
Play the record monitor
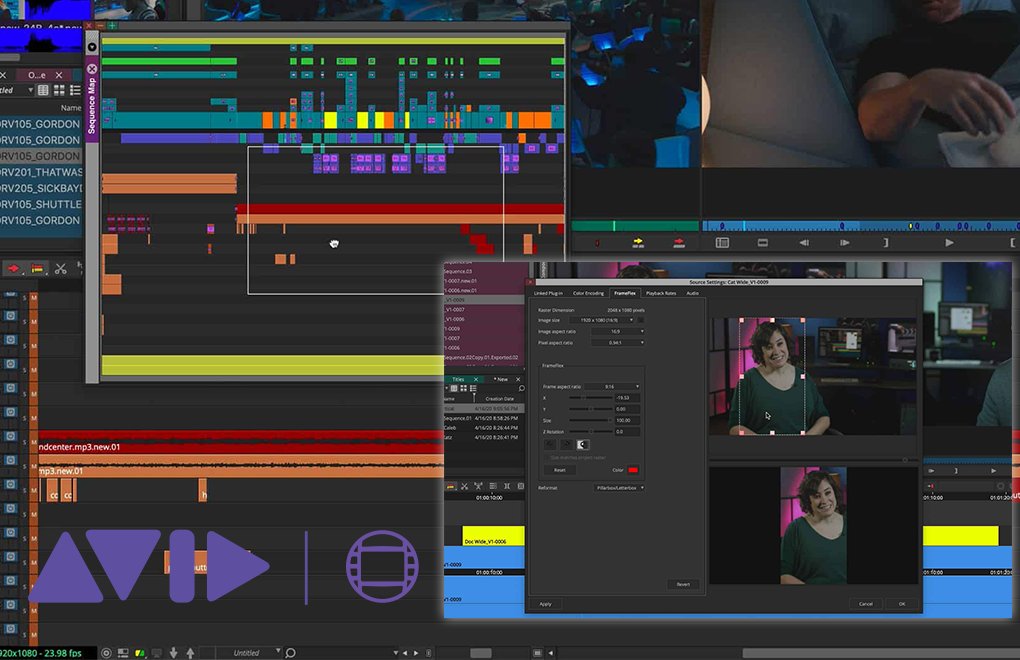click(949, 243)
